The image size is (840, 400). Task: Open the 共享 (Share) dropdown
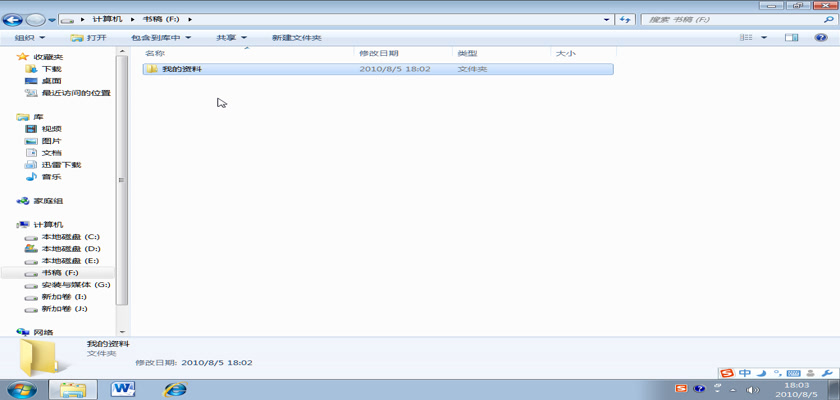coord(231,38)
